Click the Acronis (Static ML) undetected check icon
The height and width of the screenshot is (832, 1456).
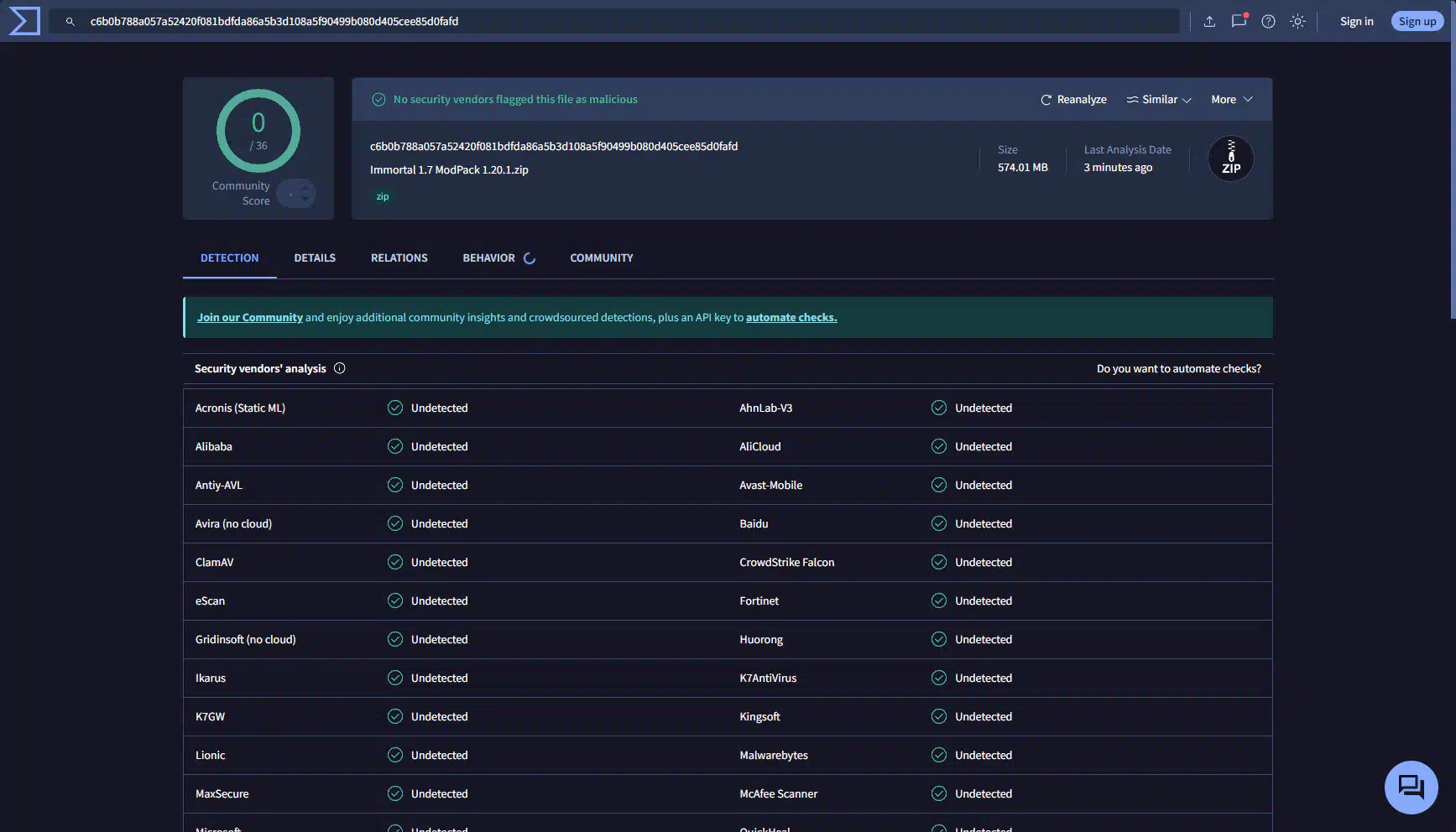pos(395,408)
